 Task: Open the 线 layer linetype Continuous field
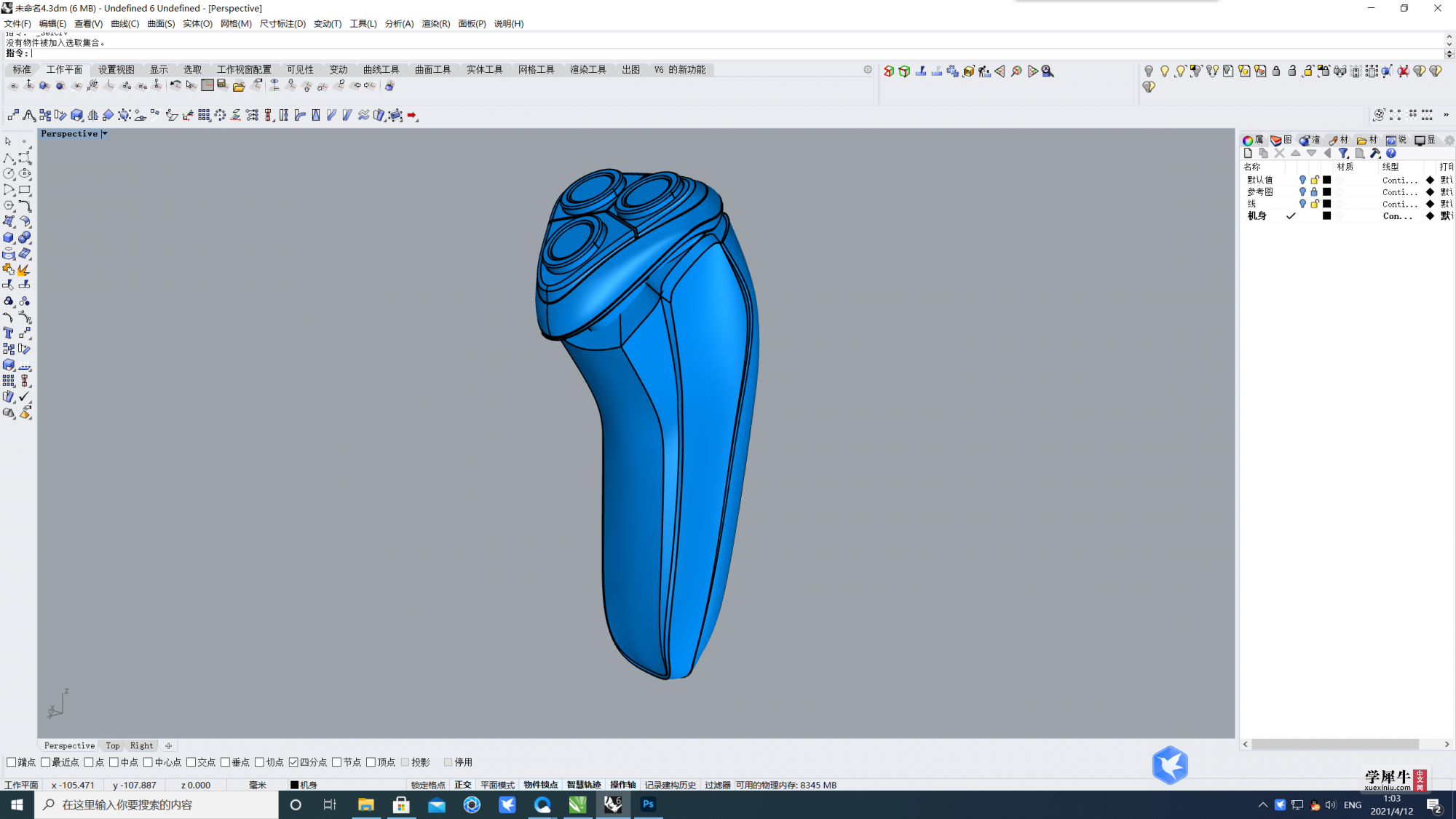[1399, 205]
